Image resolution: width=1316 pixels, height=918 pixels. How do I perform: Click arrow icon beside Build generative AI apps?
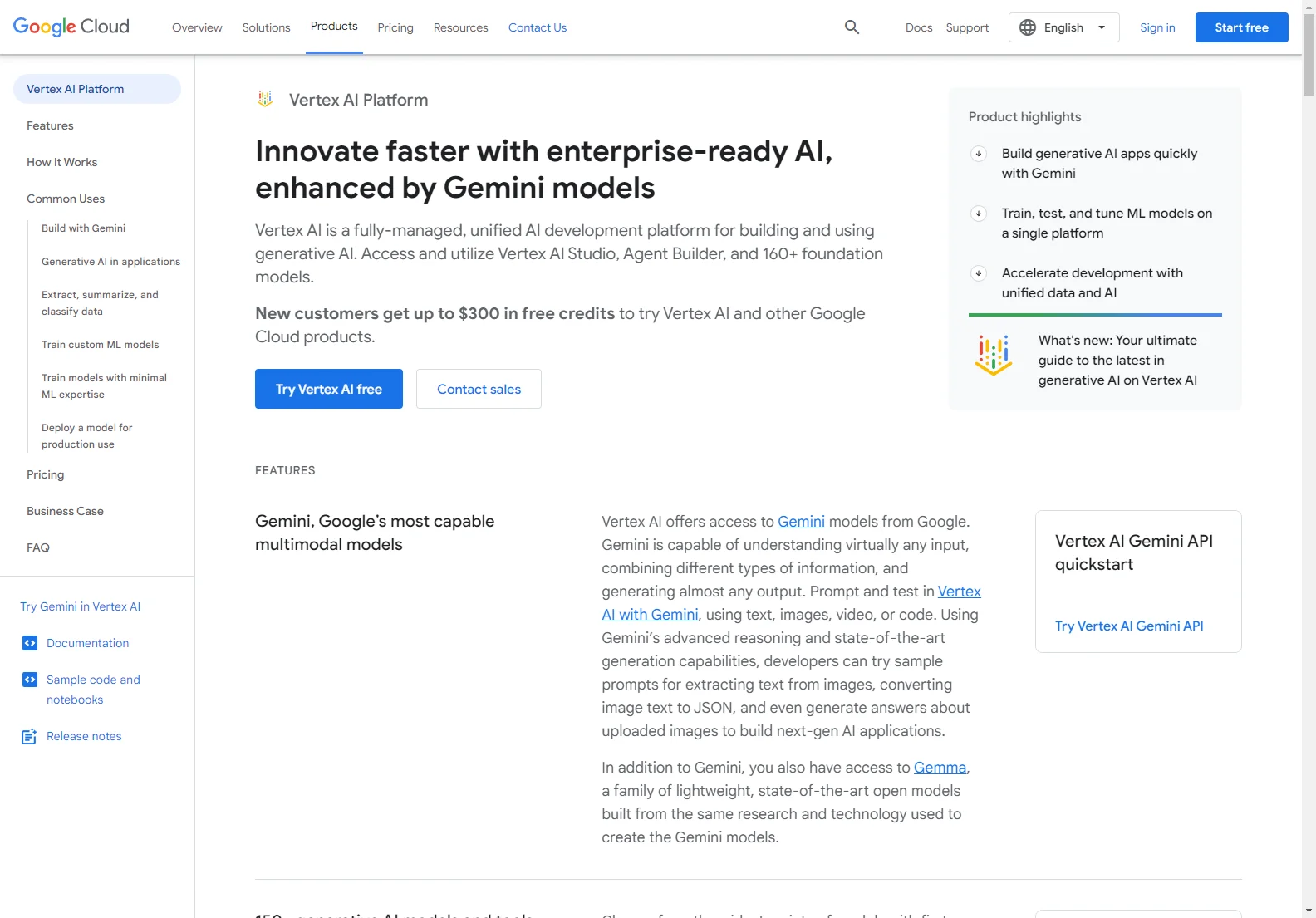click(979, 153)
